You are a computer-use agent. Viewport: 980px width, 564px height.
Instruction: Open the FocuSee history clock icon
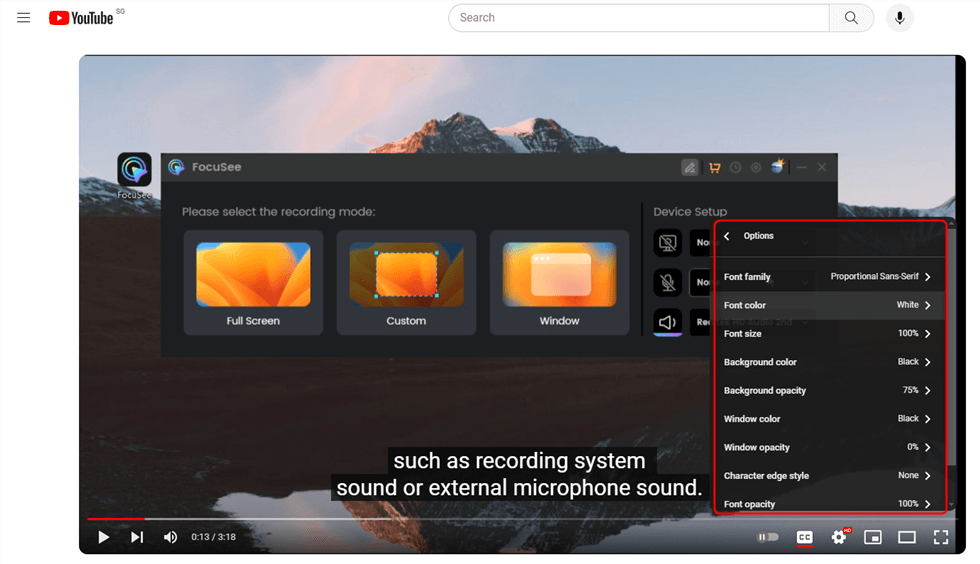coord(736,168)
